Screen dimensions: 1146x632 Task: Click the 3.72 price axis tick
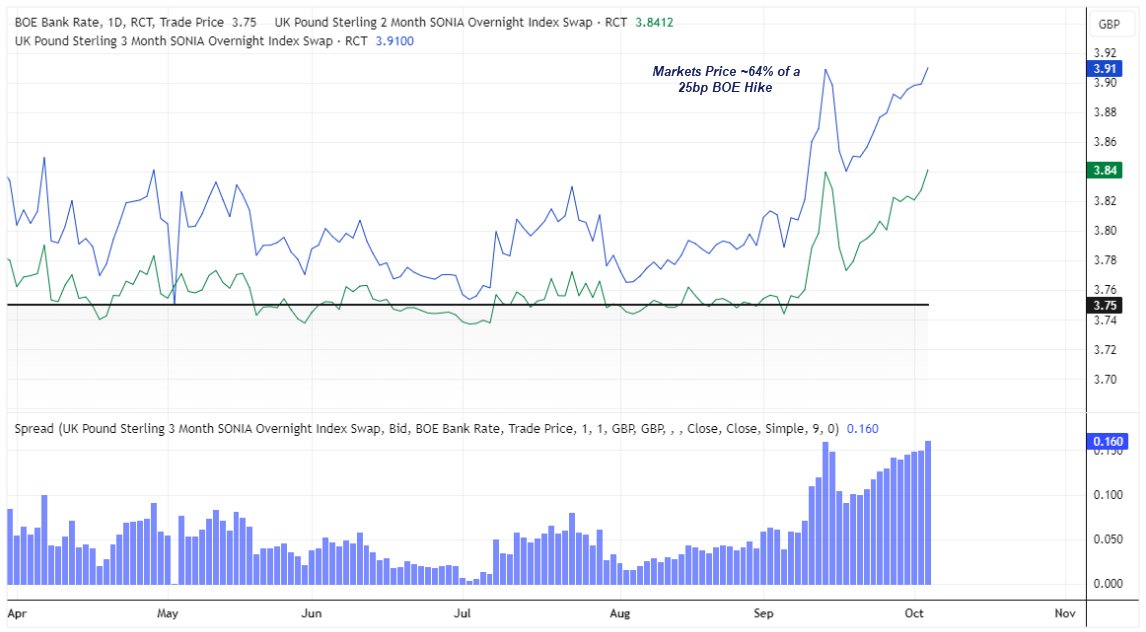pos(1104,350)
